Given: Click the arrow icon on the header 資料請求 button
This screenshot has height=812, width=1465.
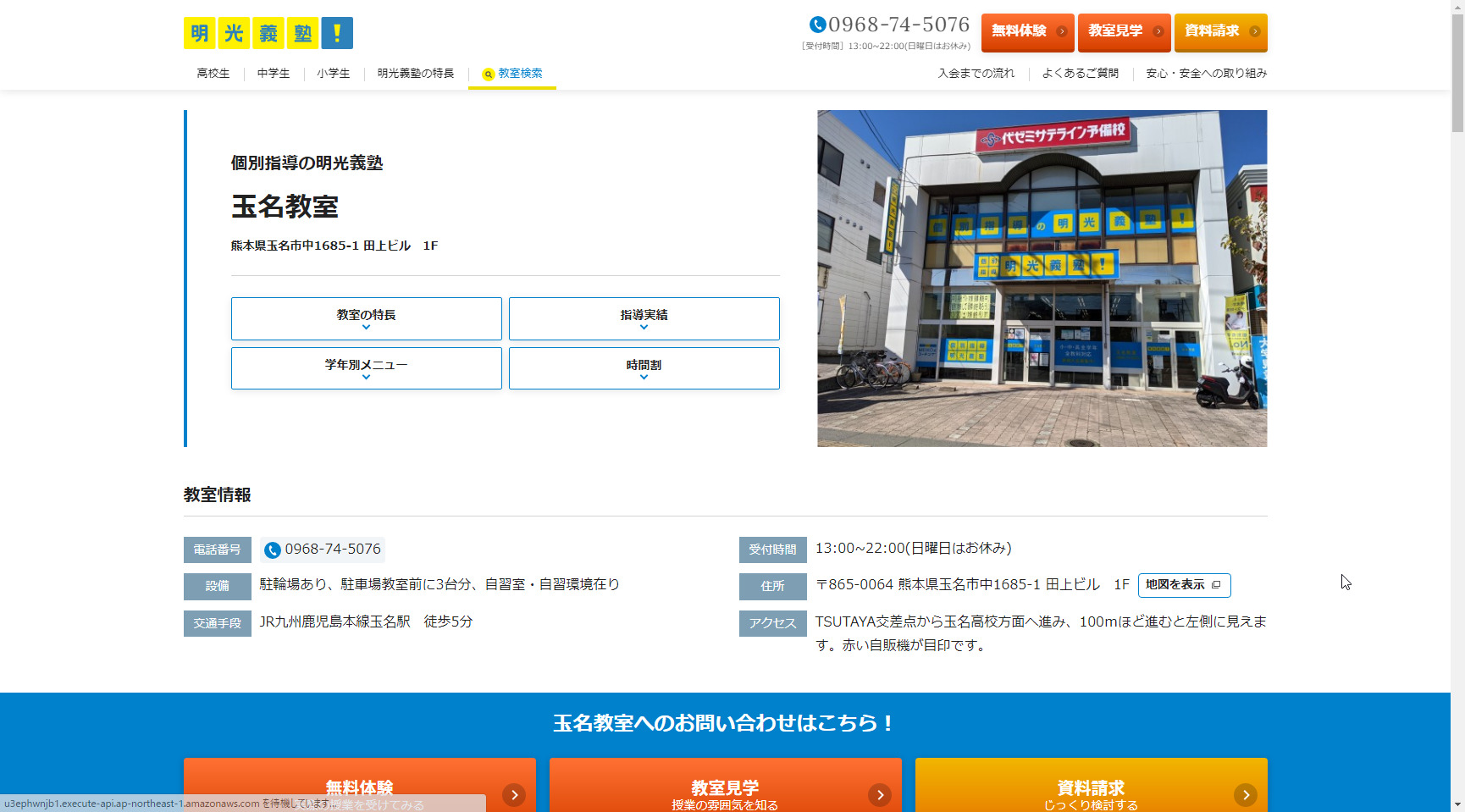Looking at the screenshot, I should point(1254,31).
